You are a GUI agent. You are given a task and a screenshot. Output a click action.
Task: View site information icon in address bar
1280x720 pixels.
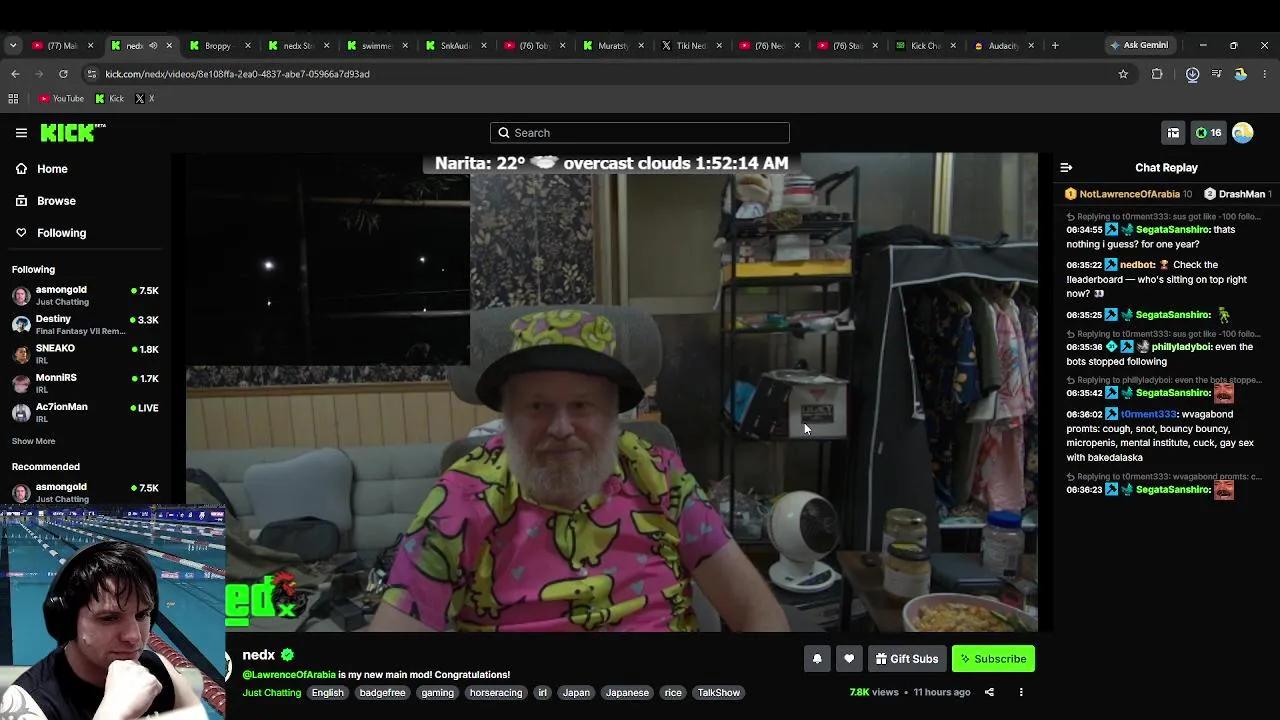[x=92, y=74]
